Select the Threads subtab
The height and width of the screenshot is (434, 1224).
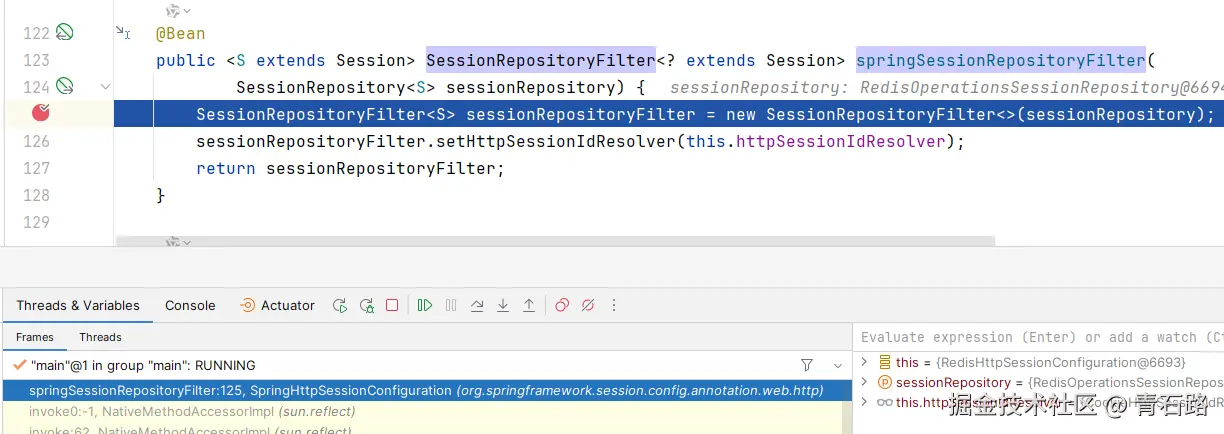pos(100,337)
